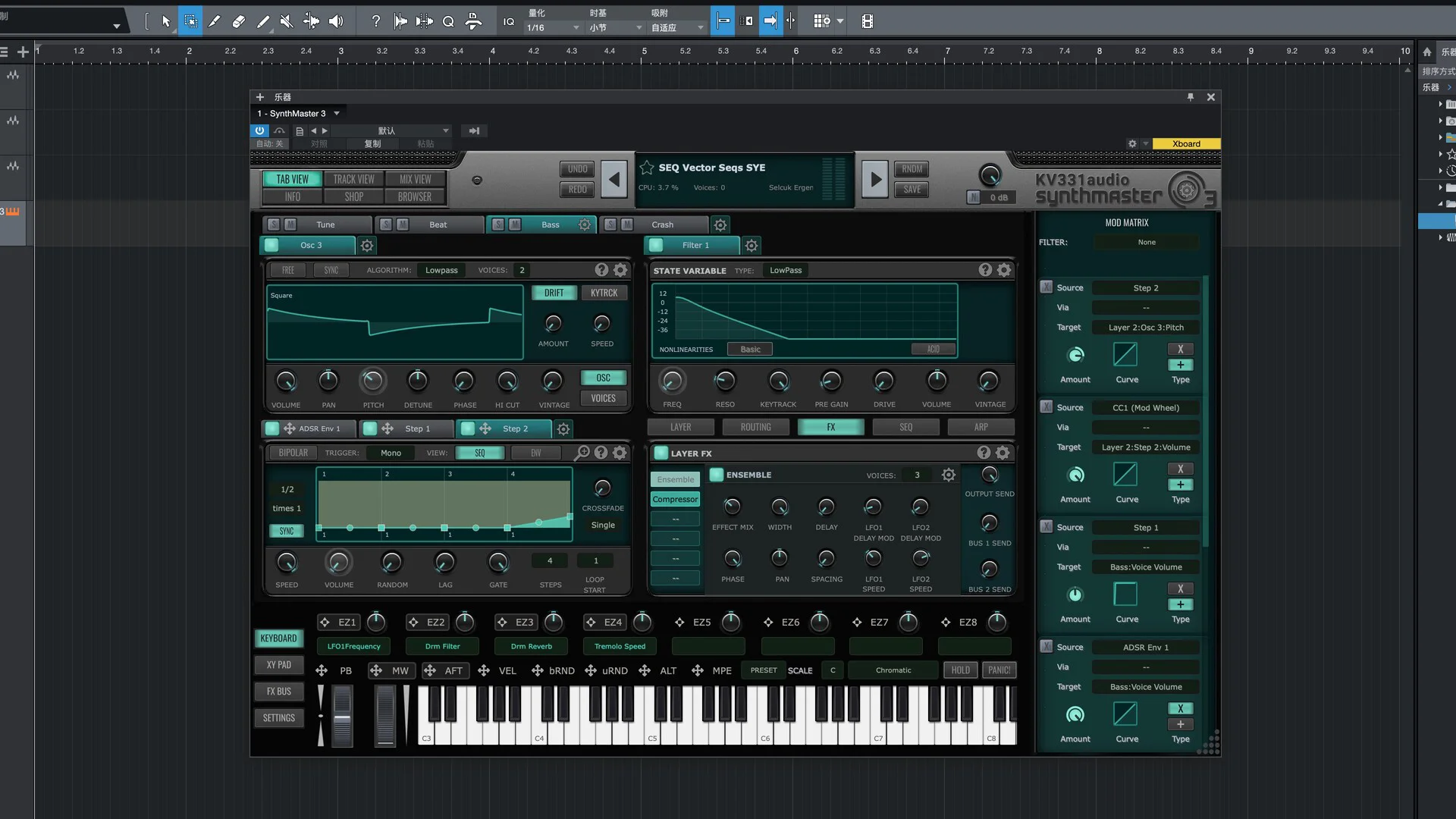Click the SAVE preset button
Viewport: 1456px width, 819px height.
(912, 190)
